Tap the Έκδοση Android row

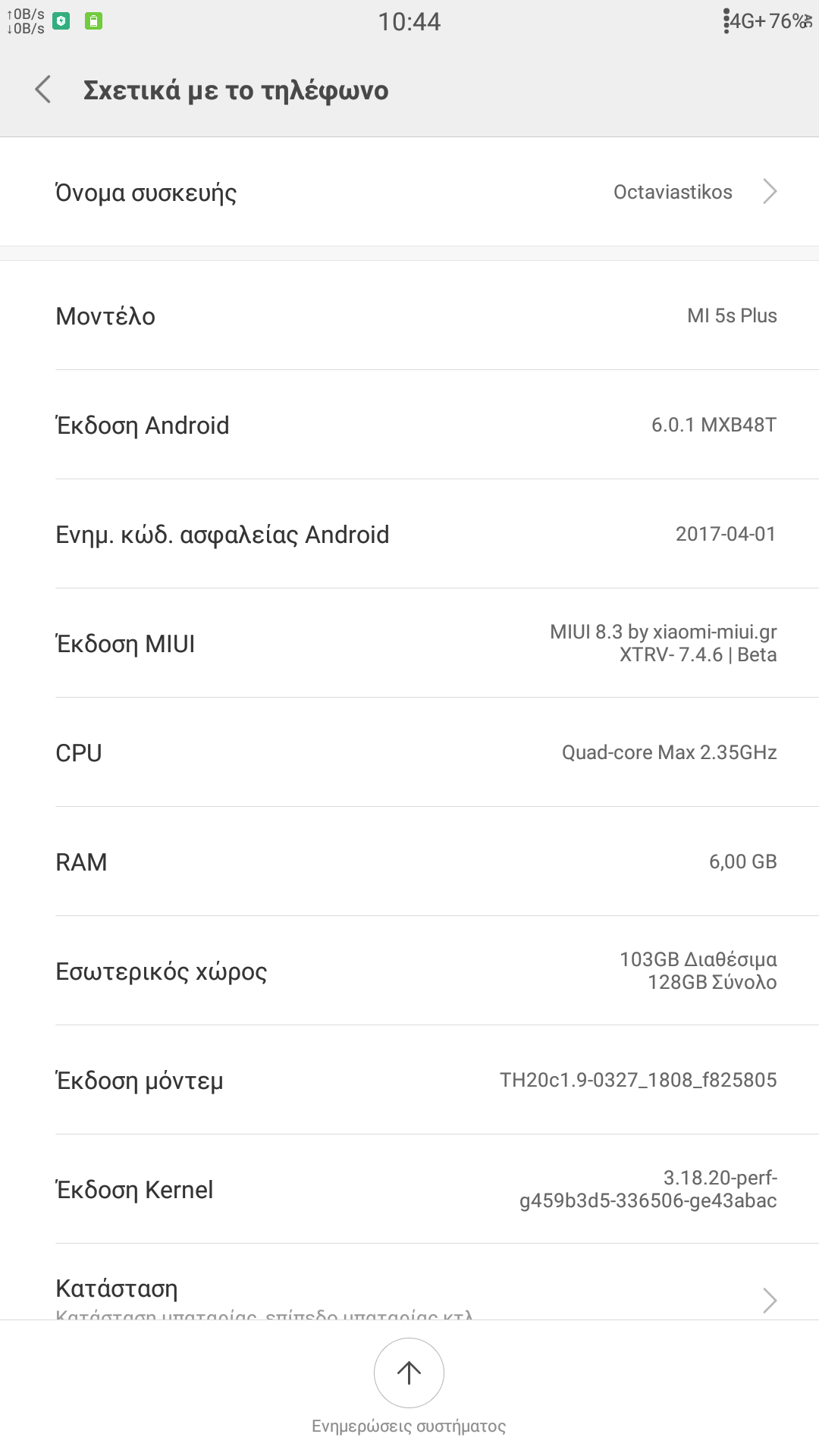coord(409,425)
